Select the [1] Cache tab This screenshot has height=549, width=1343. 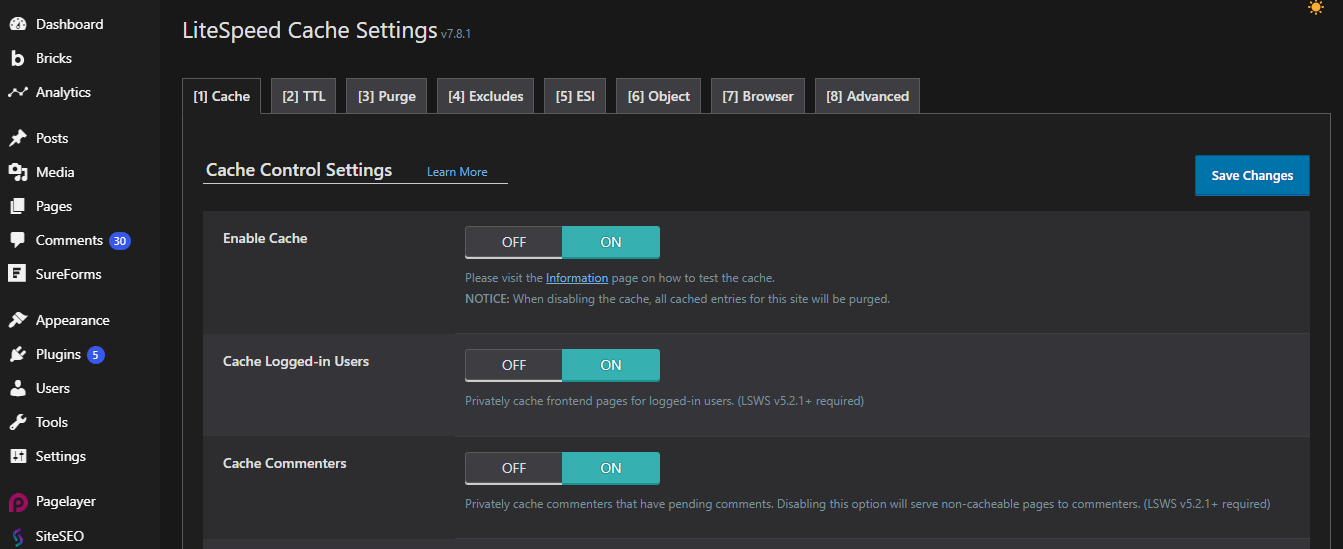pyautogui.click(x=222, y=96)
